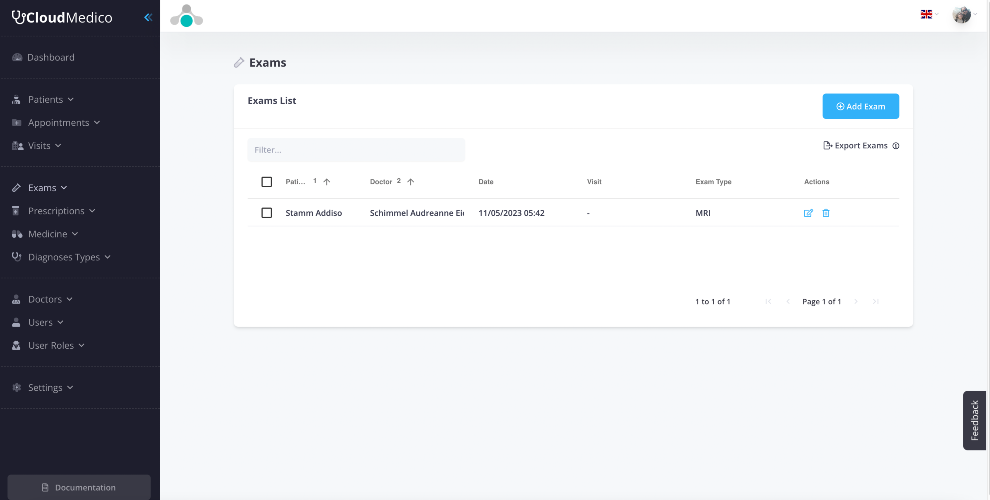Expand the Exams menu chevron
The height and width of the screenshot is (500, 990).
coord(64,188)
